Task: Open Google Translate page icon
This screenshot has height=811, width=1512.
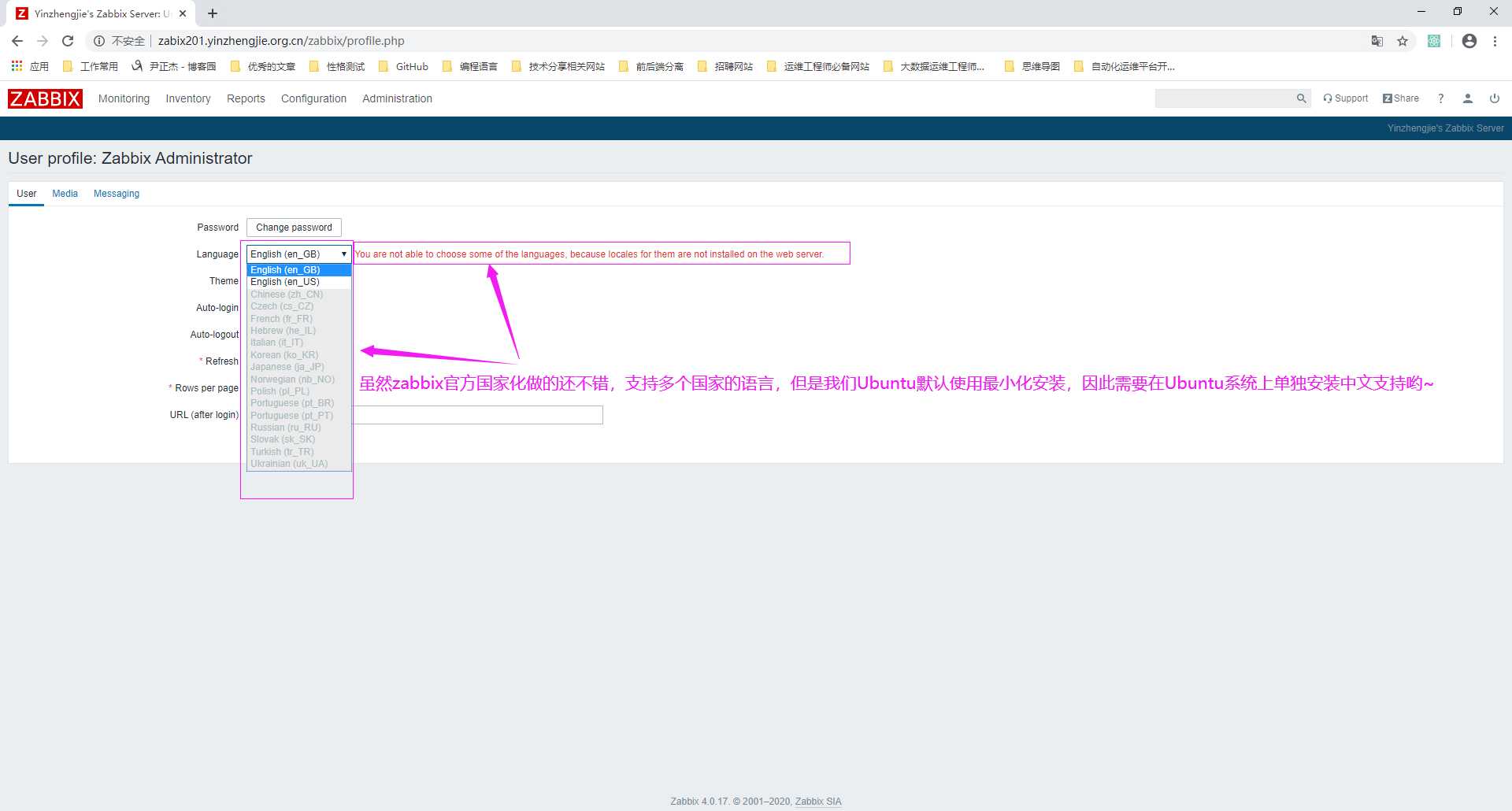Action: tap(1377, 41)
